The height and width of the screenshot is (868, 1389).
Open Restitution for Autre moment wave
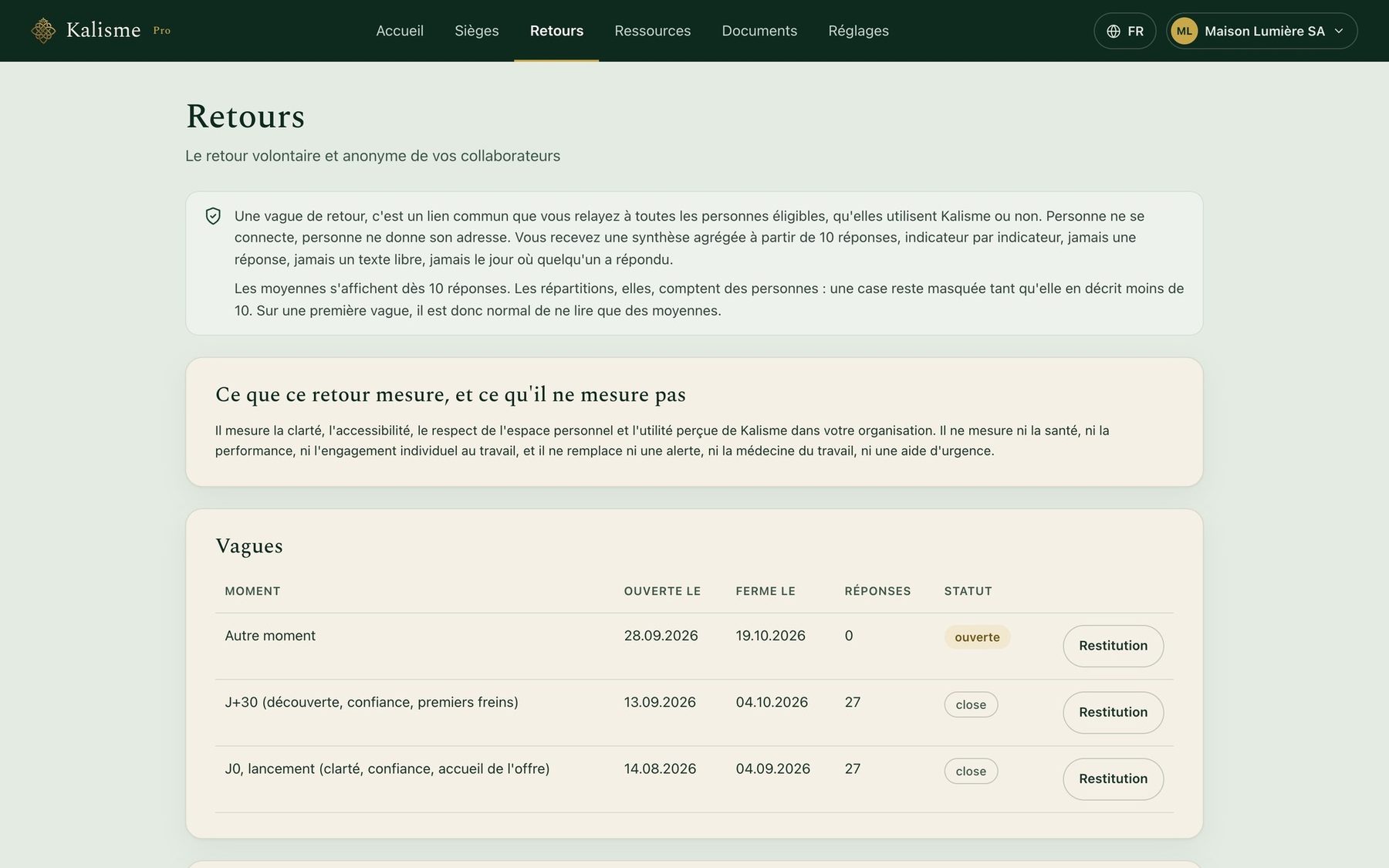point(1113,646)
